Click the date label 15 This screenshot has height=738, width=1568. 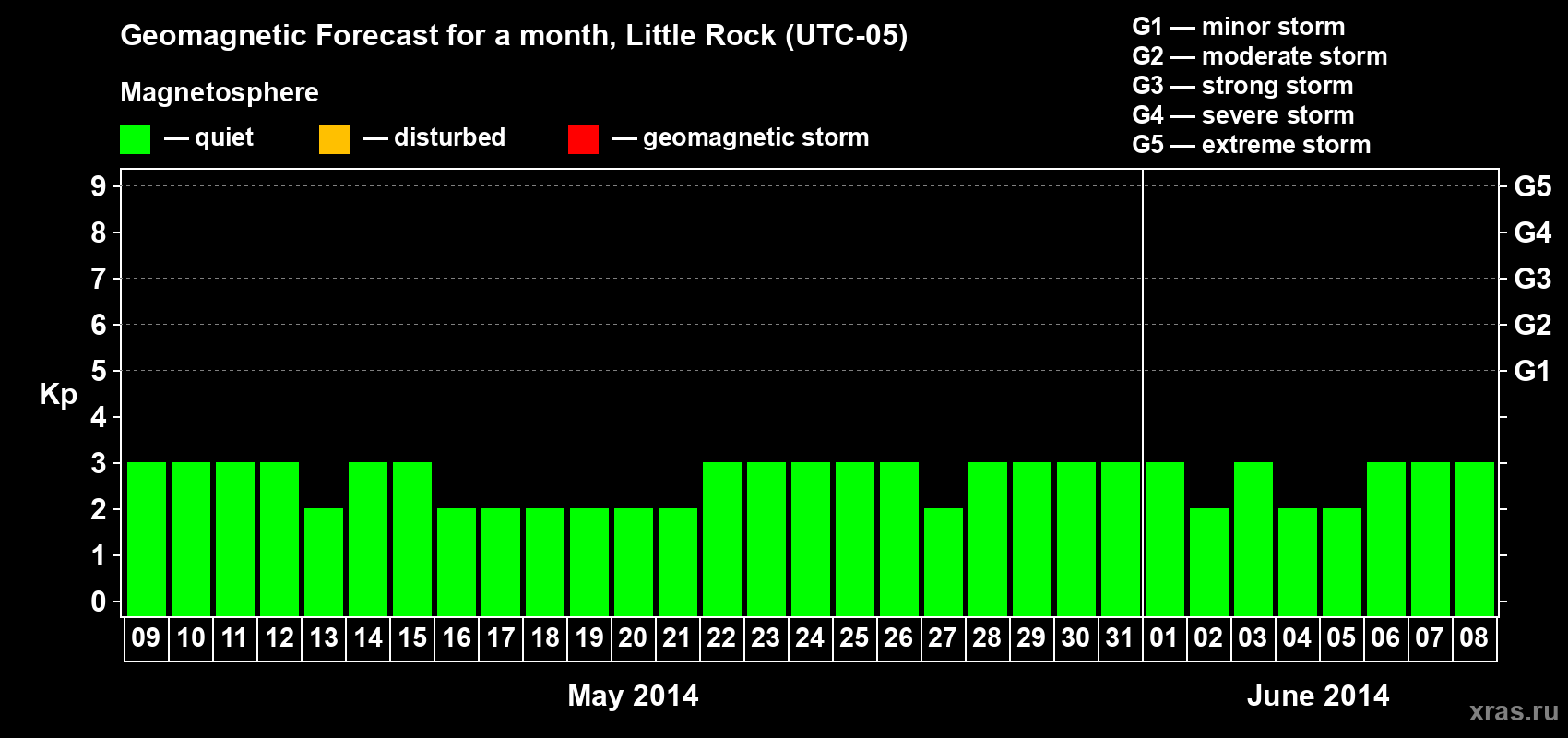click(x=412, y=638)
